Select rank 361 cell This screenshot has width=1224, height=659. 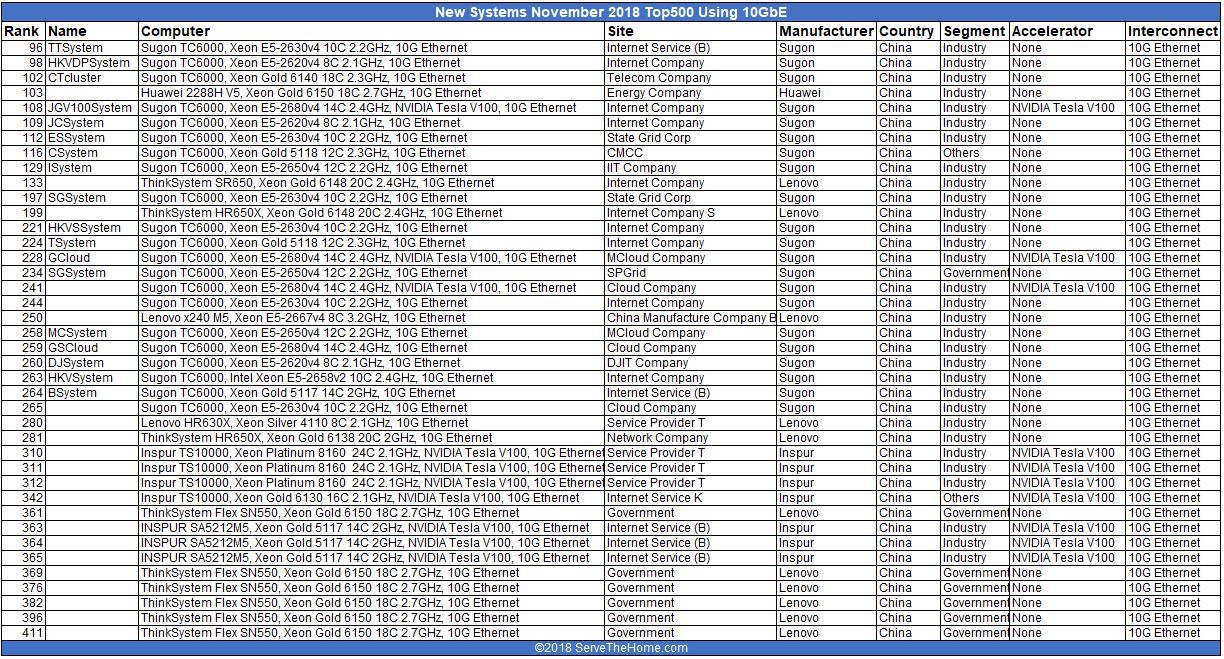(x=23, y=513)
